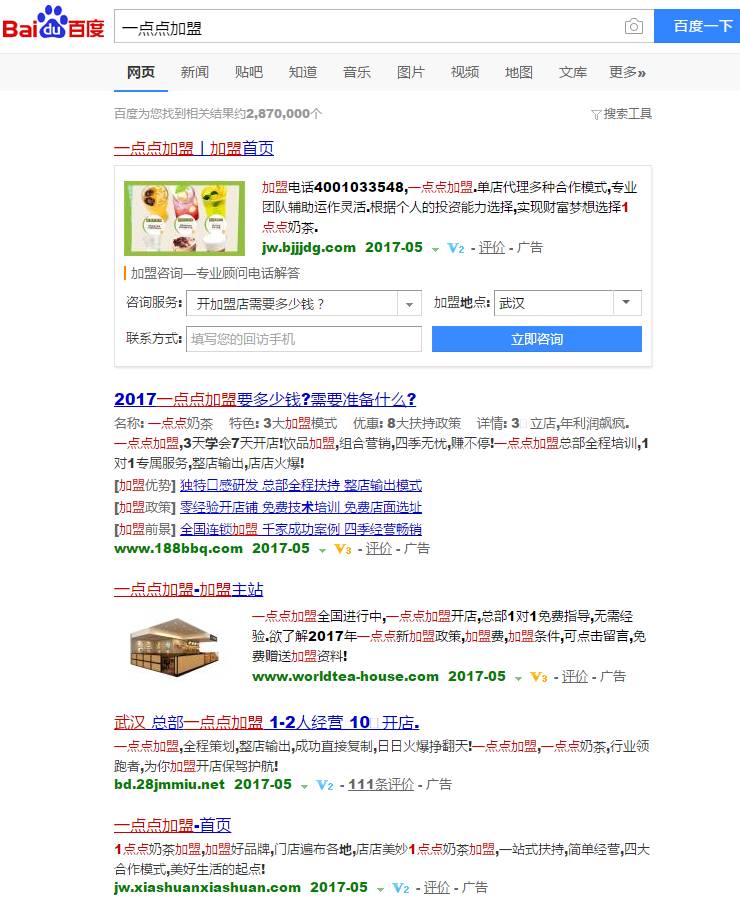Viewport: 740px width, 904px height.
Task: Click the V2 badge next to bd.28jmmiu.net
Action: pos(325,785)
